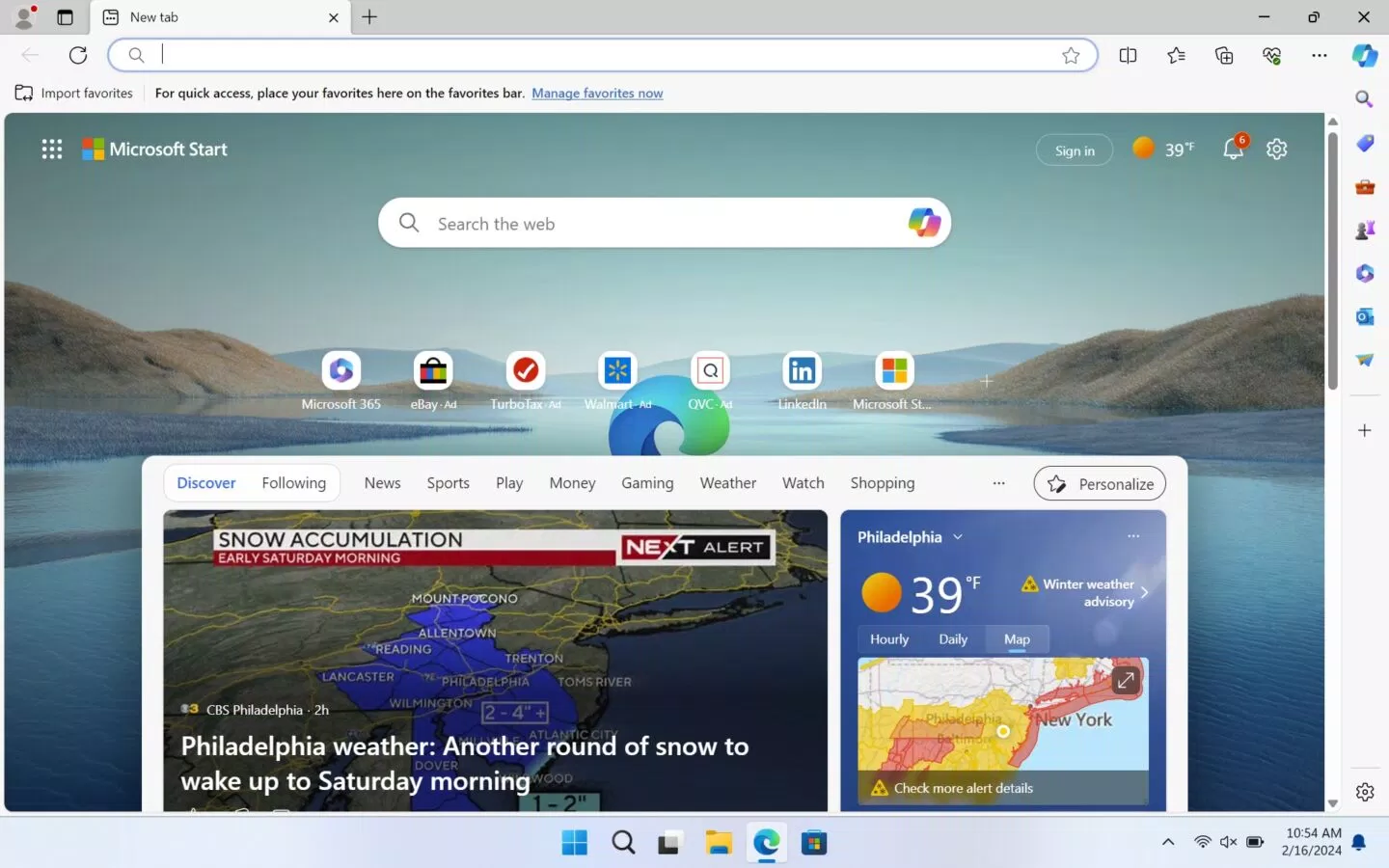Open the Settings and more ellipsis menu
Screen dimensions: 1389x868
(x=1320, y=55)
